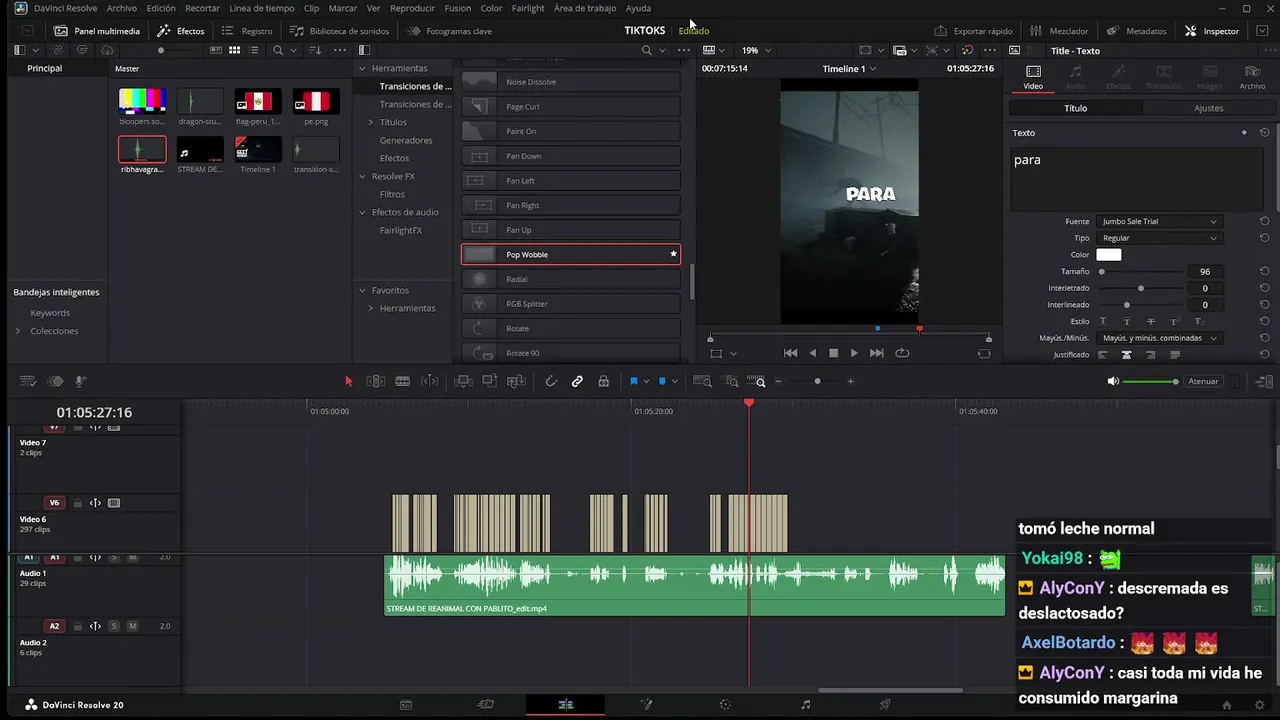Activate the Trim Edit Mode tool
Image resolution: width=1280 pixels, height=720 pixels.
coord(376,381)
